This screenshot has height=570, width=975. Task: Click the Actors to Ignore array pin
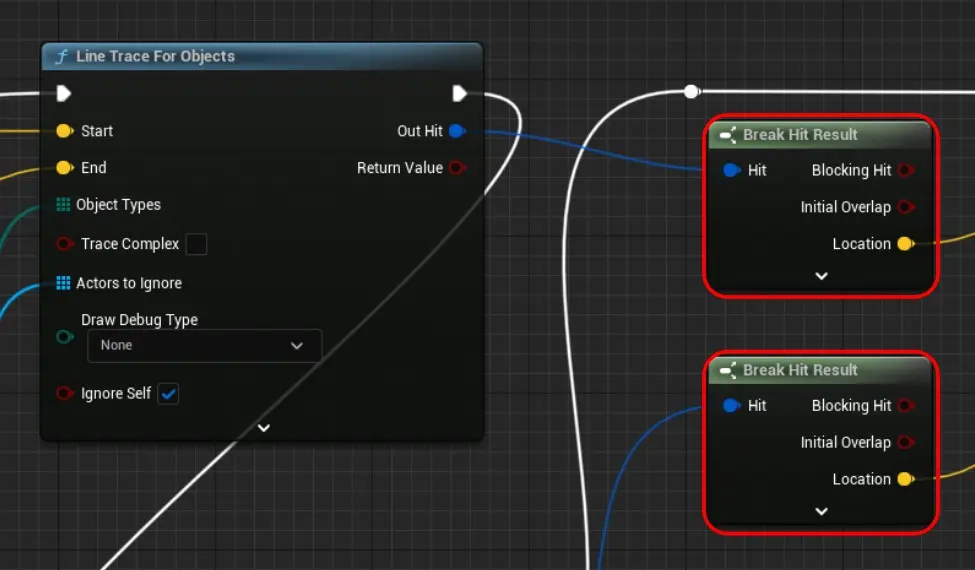64,283
